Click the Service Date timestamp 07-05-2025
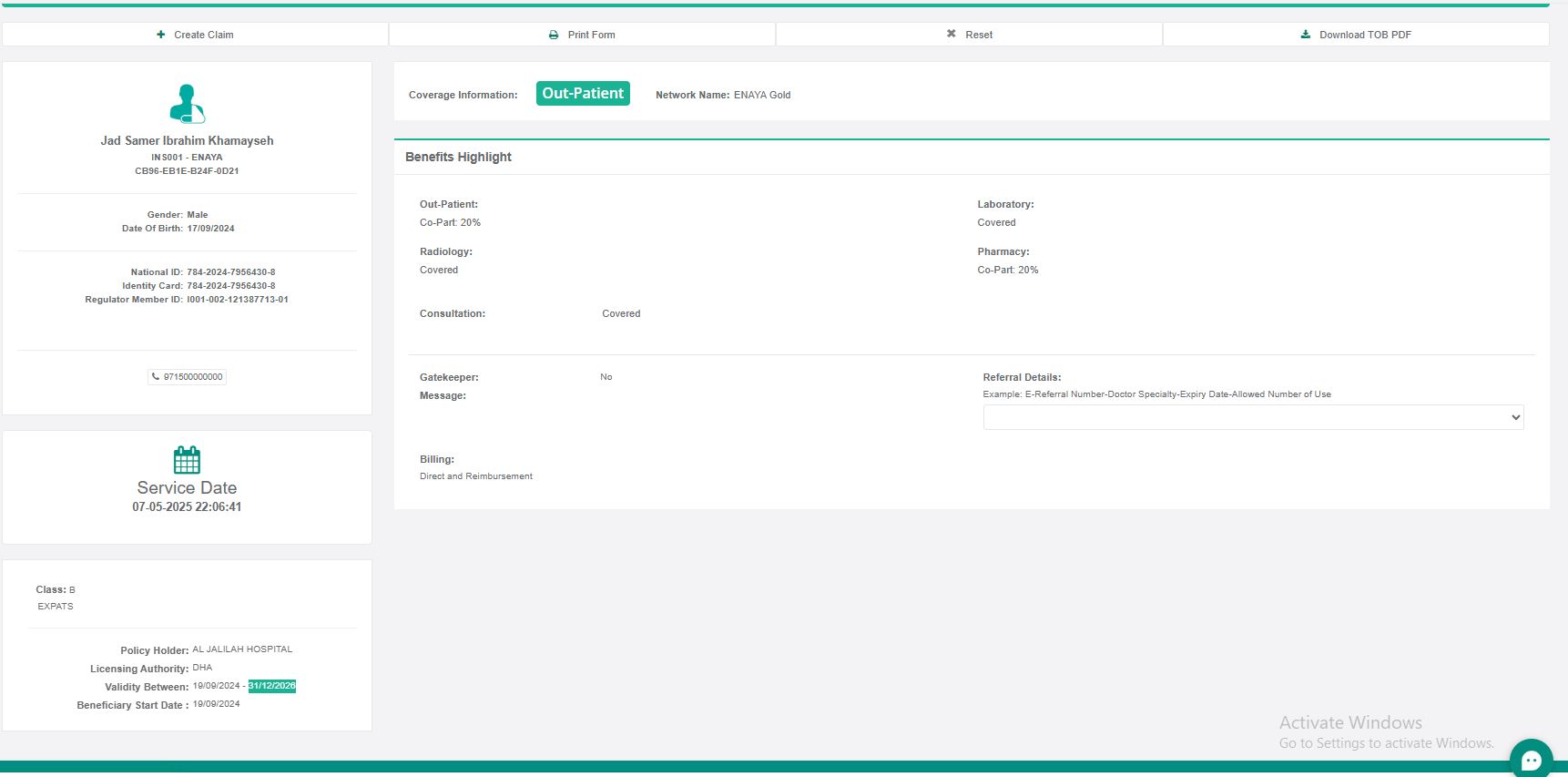The height and width of the screenshot is (777, 1568). (x=187, y=507)
